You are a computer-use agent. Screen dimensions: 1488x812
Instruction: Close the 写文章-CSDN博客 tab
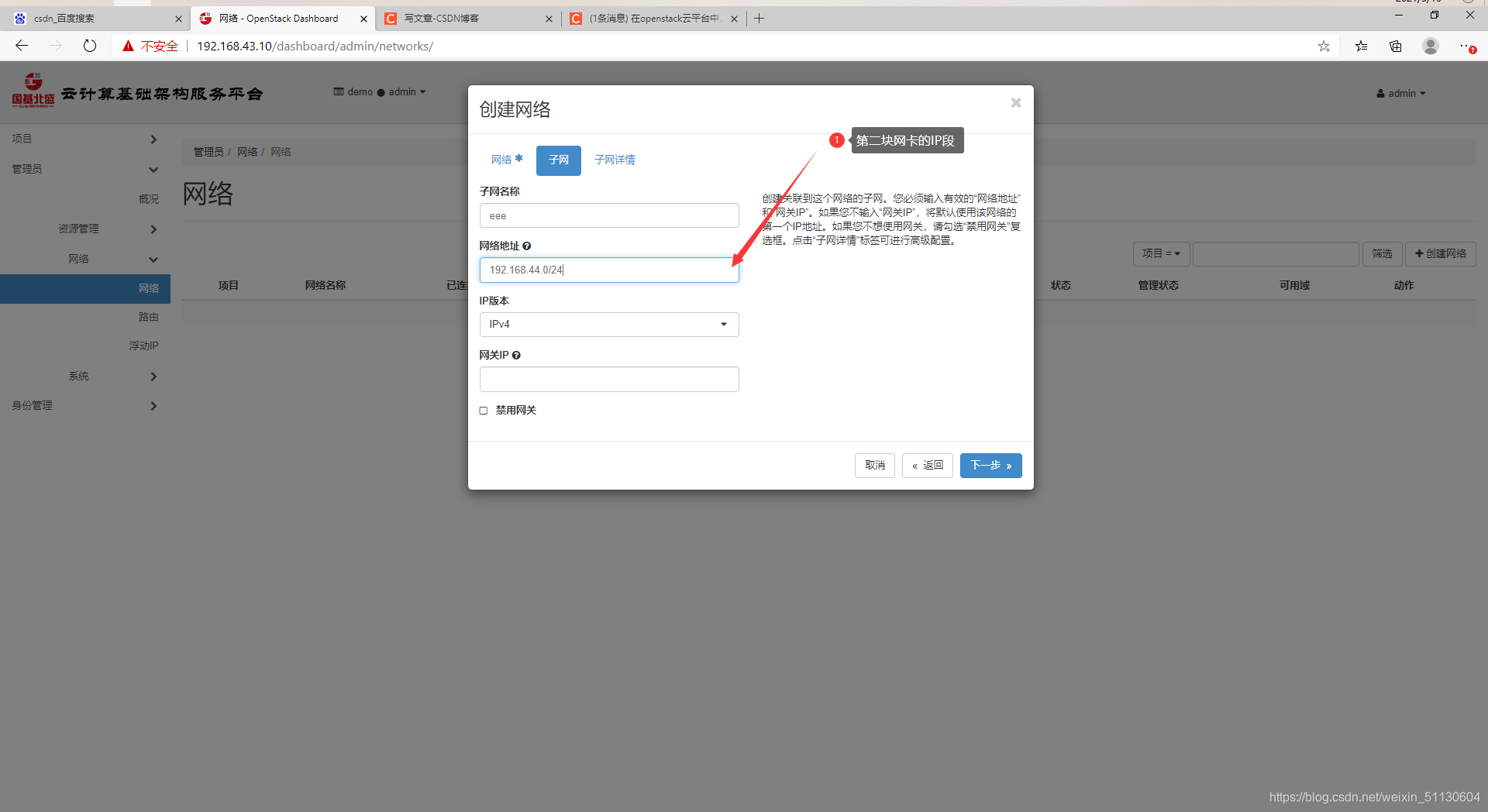(549, 19)
